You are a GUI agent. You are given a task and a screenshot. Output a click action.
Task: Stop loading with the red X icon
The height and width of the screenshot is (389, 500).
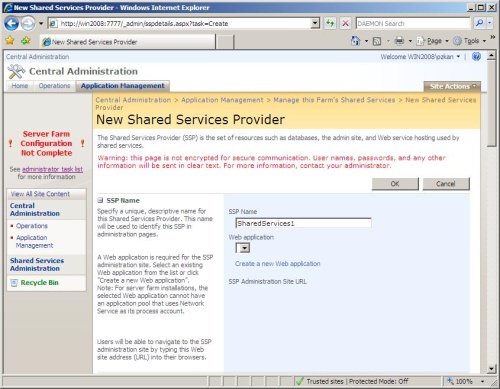pos(345,23)
